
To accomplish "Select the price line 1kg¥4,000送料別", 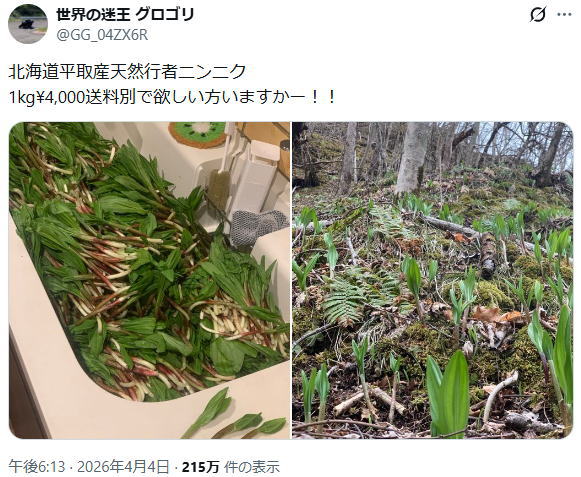I will (72, 98).
